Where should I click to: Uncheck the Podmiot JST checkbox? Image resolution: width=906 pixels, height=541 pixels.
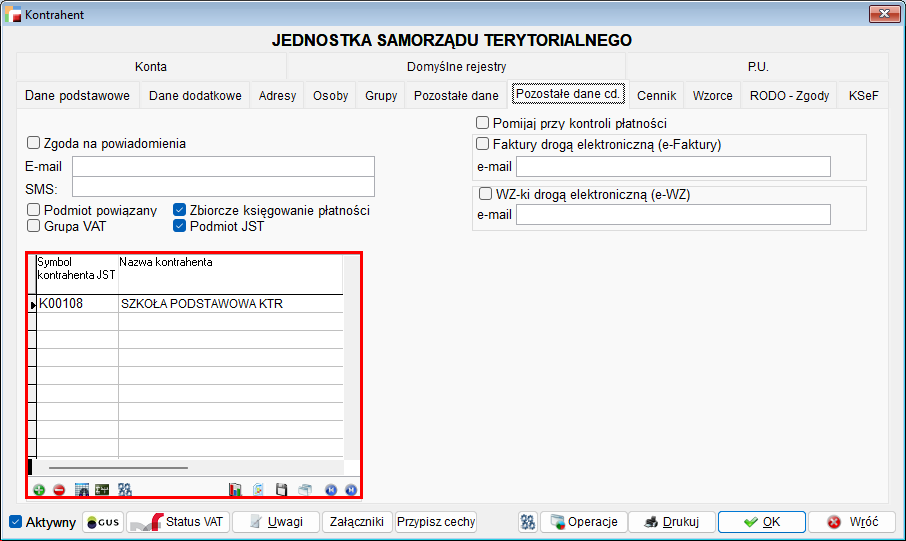pyautogui.click(x=180, y=226)
